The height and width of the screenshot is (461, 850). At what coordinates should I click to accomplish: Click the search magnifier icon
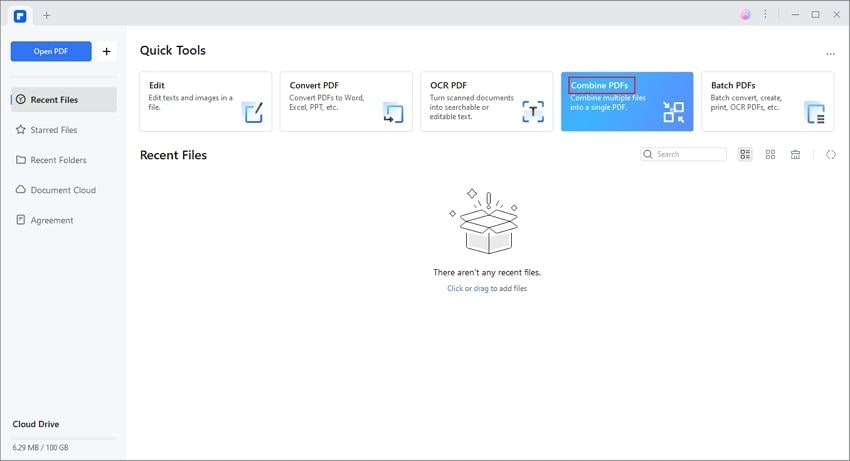[x=648, y=154]
